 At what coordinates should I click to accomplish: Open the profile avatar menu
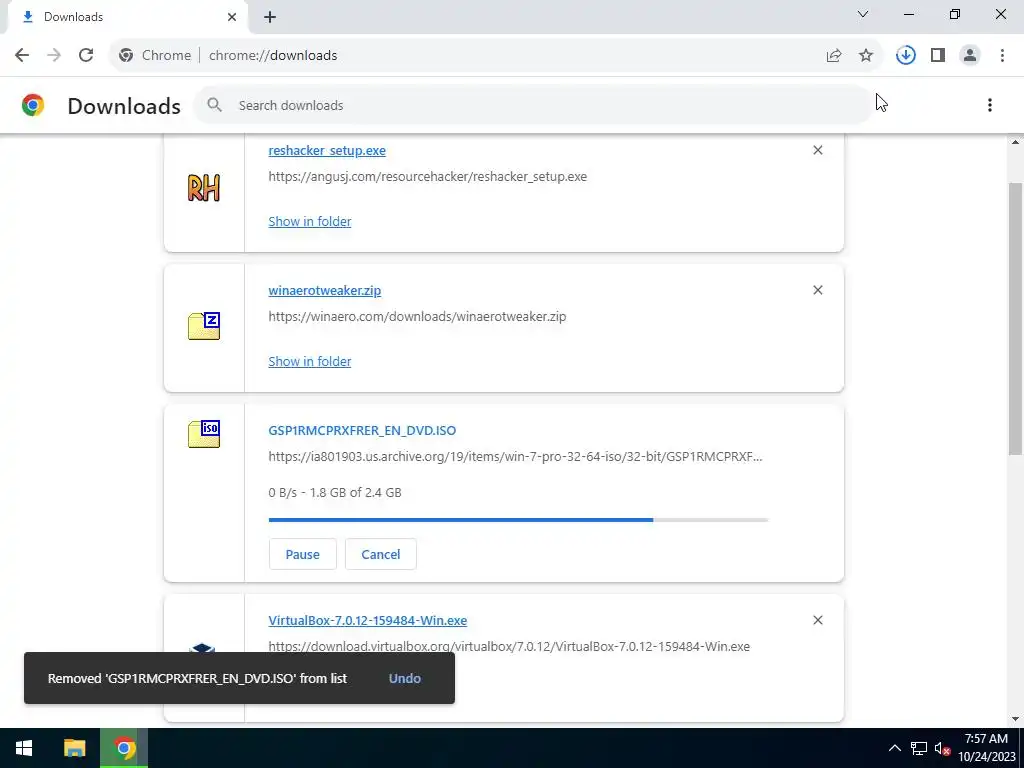click(970, 56)
